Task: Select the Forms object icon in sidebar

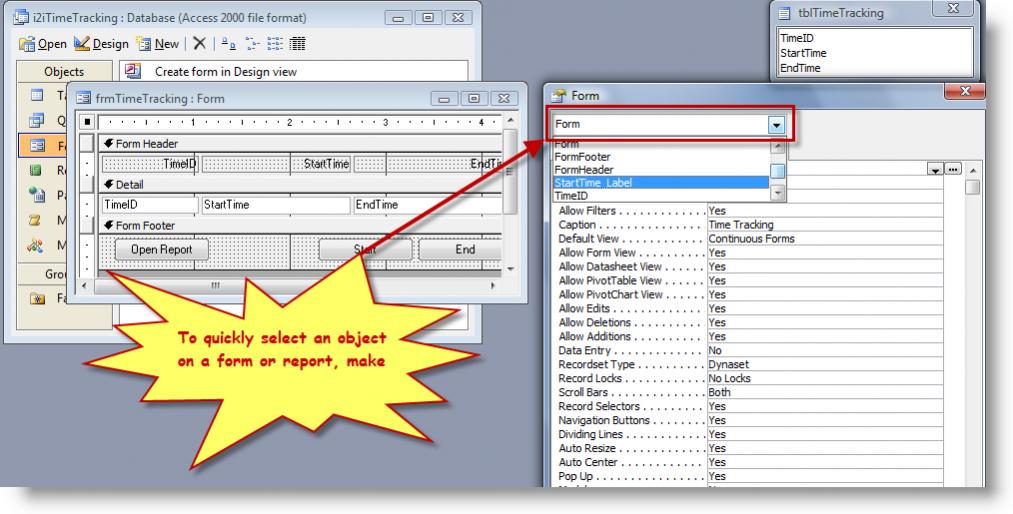Action: (x=37, y=146)
